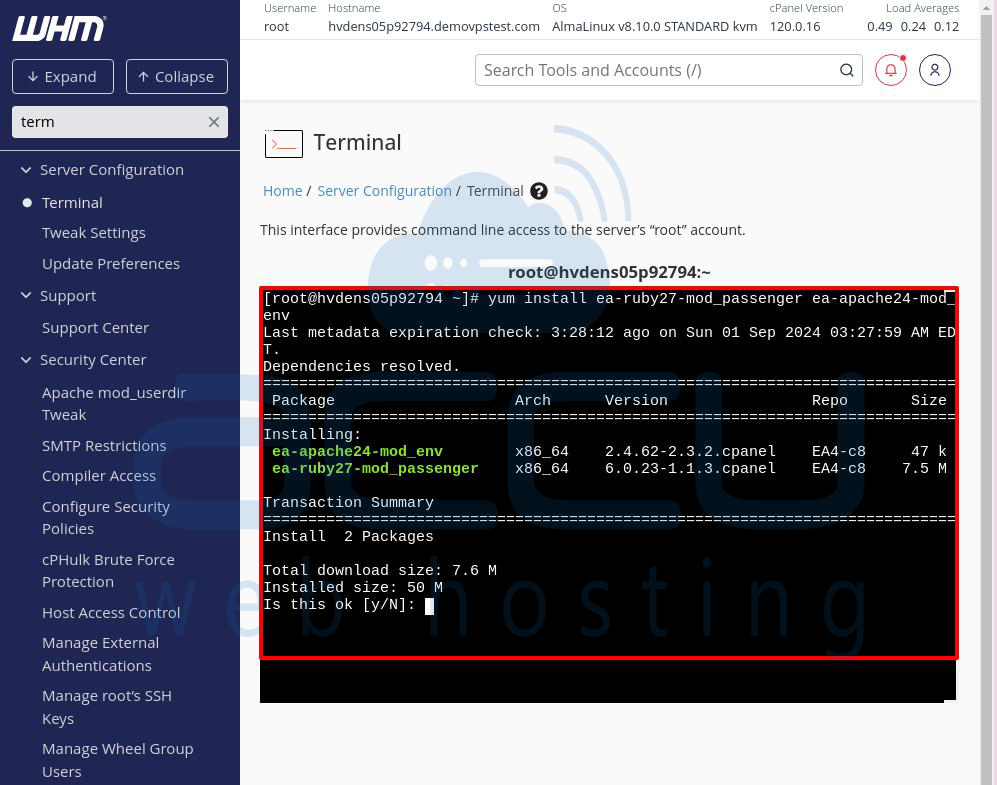Screen dimensions: 997x785
Task: Collapse all sidebar sections with Collapse button
Action: (x=177, y=77)
